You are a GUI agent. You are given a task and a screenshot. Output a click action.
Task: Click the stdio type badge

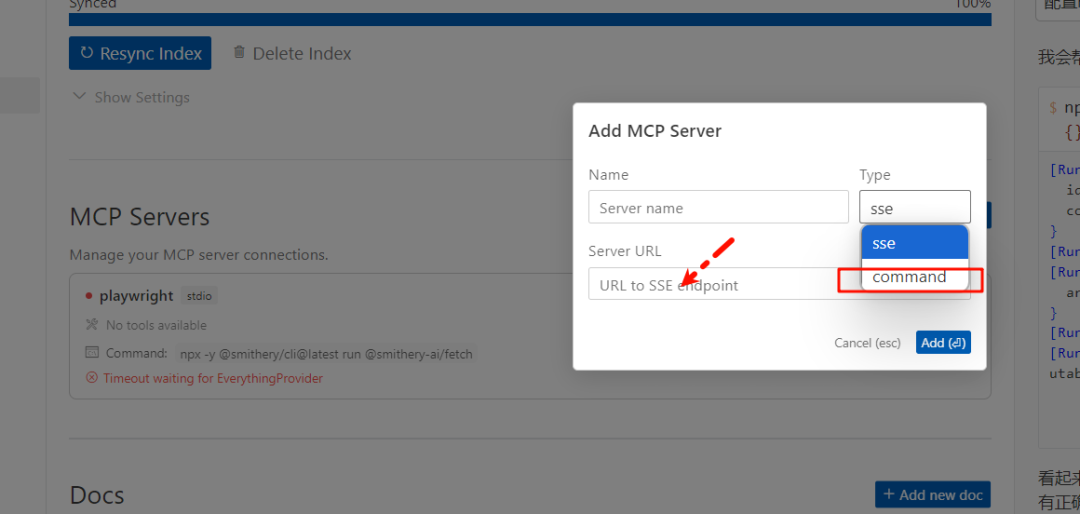click(x=200, y=296)
